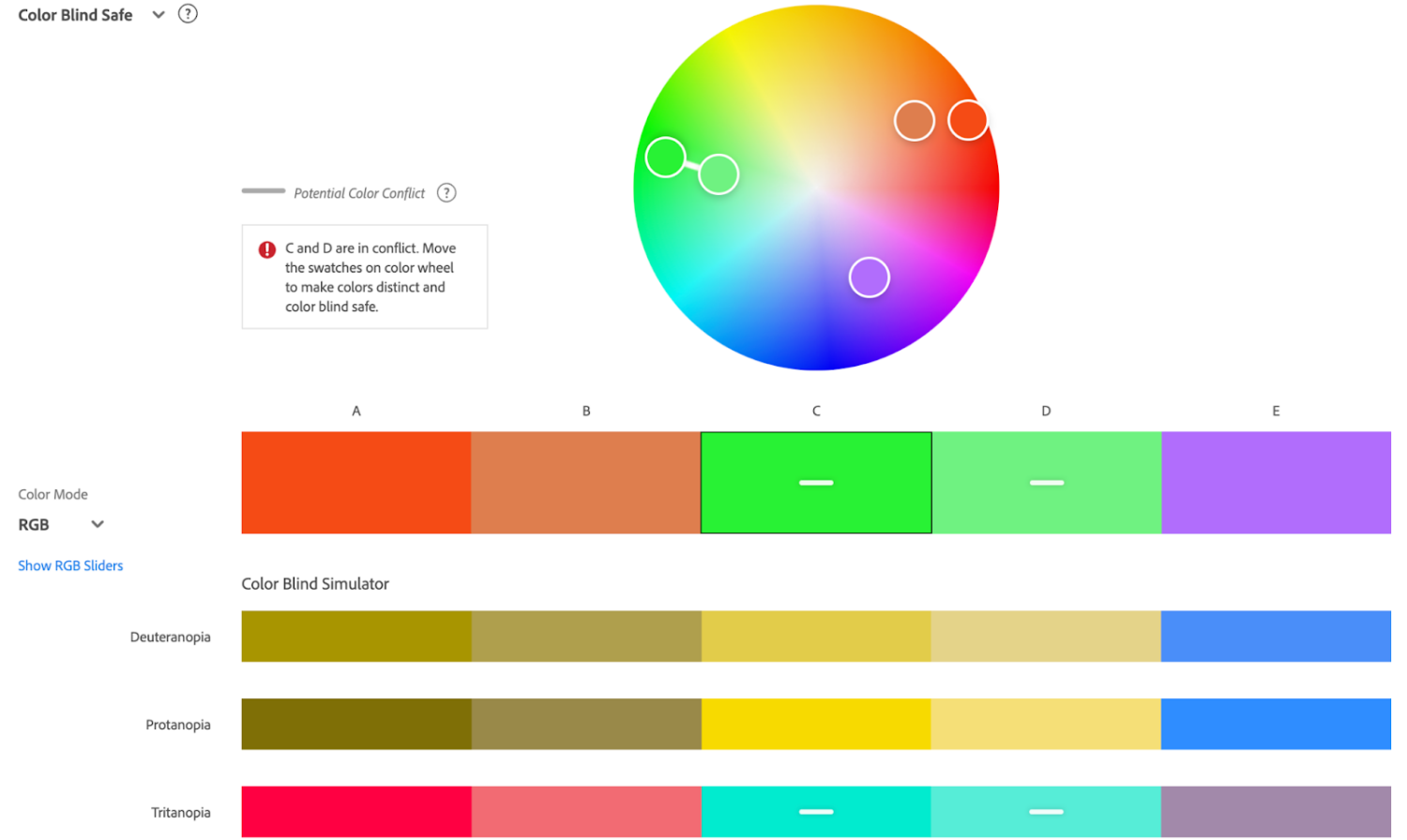Screen dimensions: 1407x840
Task: Select swatch E in the palette row
Action: (1276, 482)
